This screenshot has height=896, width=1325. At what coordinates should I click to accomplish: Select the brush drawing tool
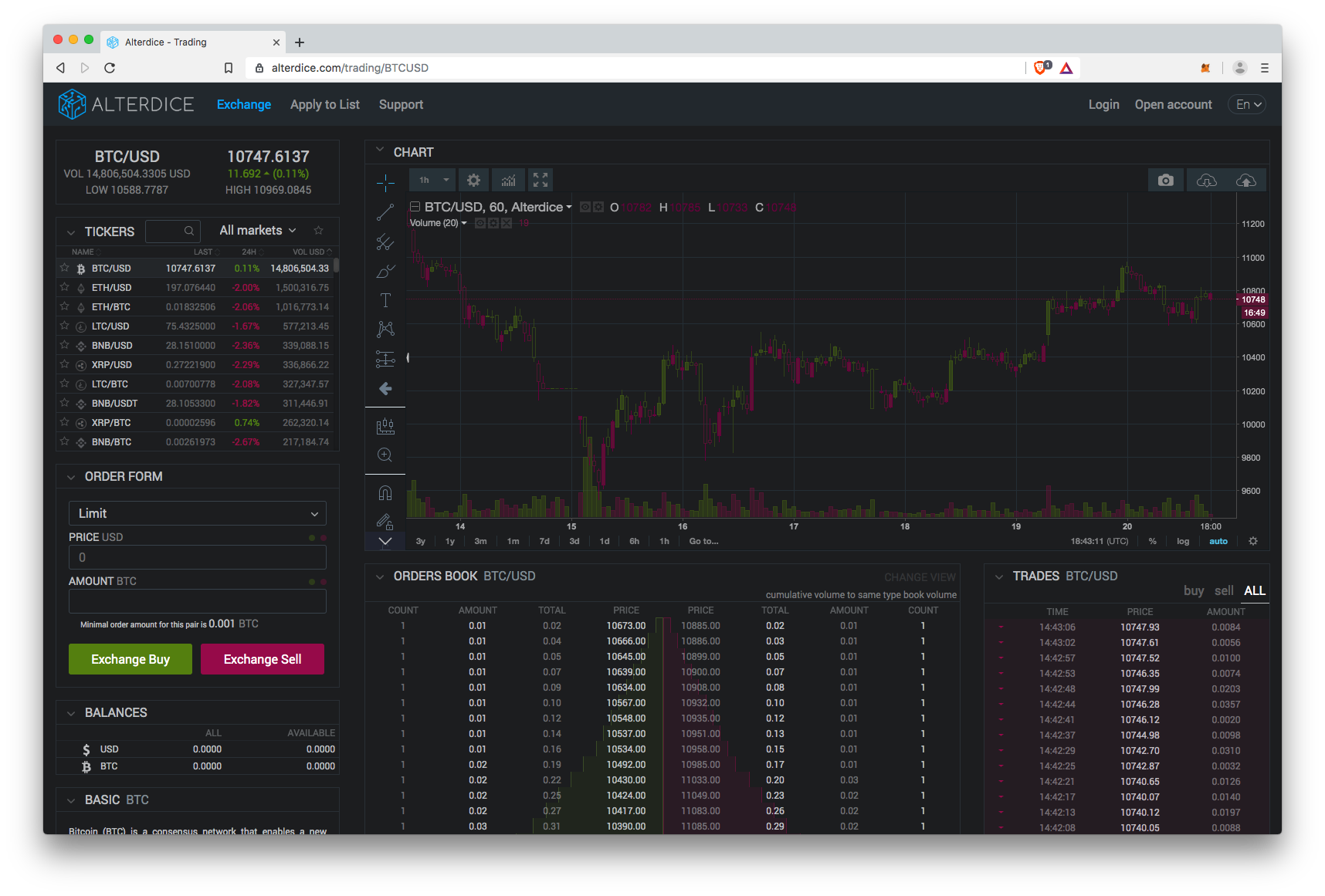pos(385,272)
